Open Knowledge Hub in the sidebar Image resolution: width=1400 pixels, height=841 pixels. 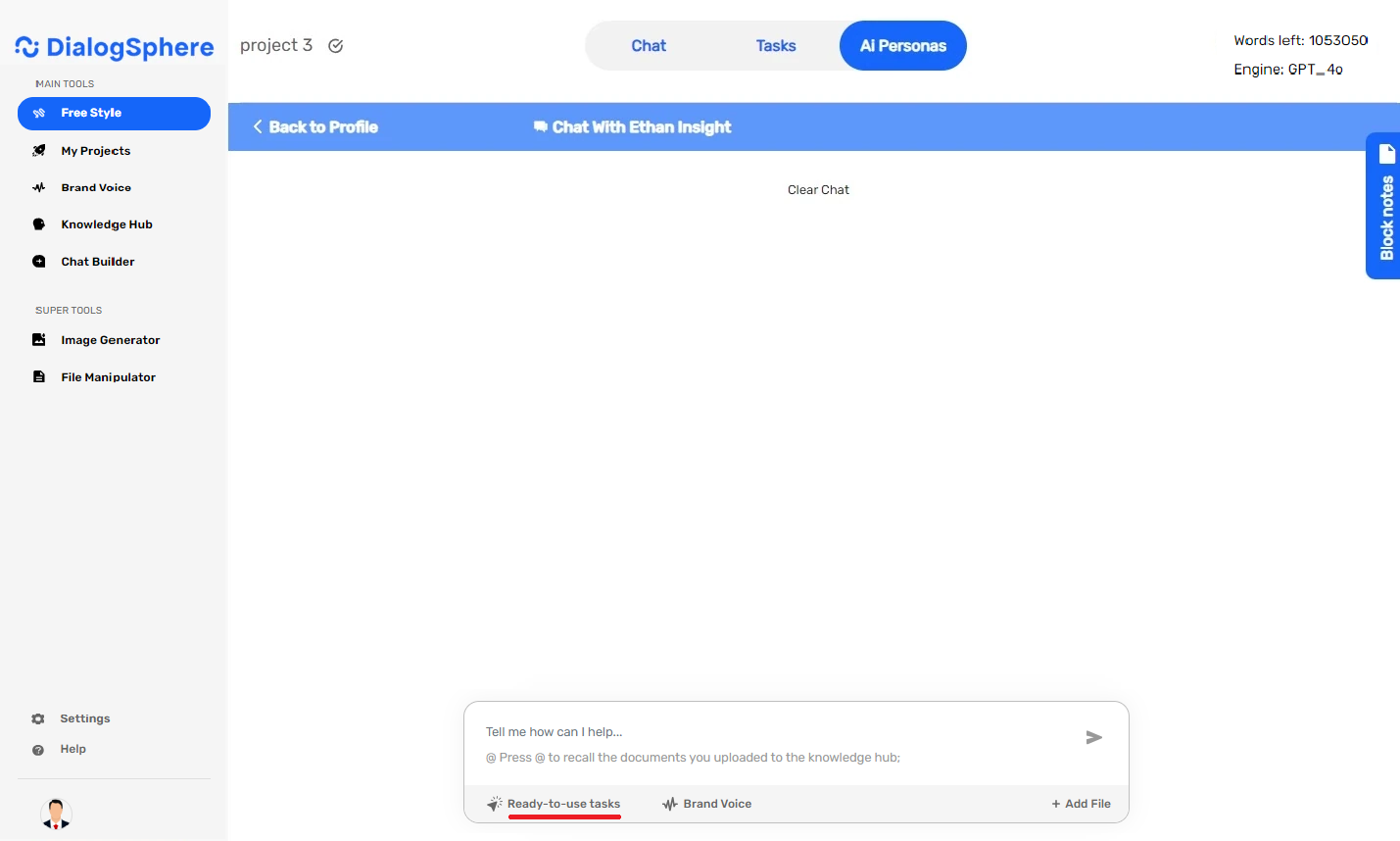click(x=106, y=224)
